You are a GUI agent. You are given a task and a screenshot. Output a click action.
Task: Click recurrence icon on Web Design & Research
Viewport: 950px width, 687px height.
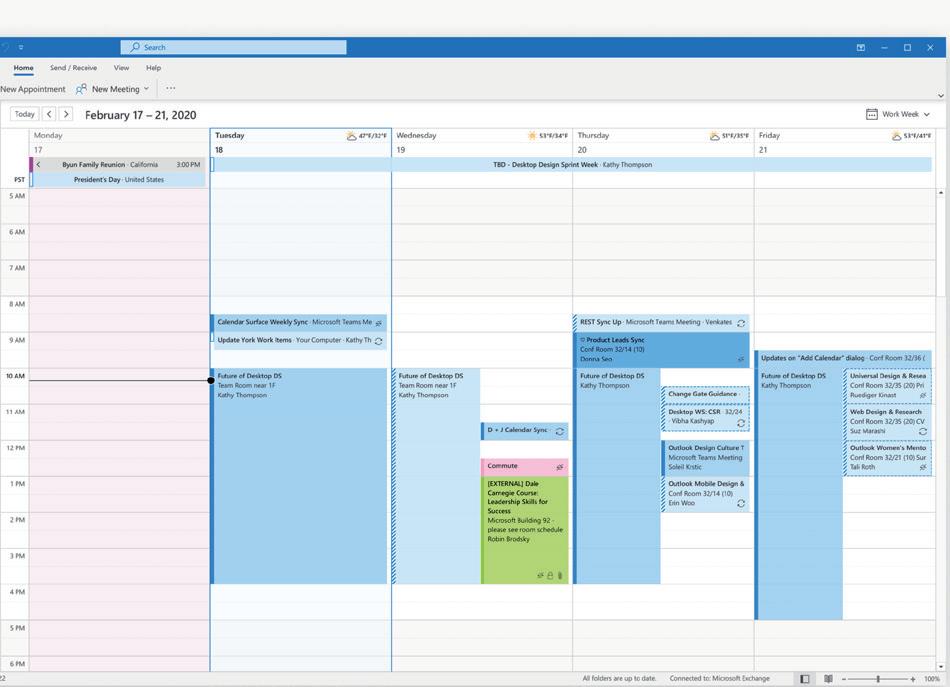[923, 431]
